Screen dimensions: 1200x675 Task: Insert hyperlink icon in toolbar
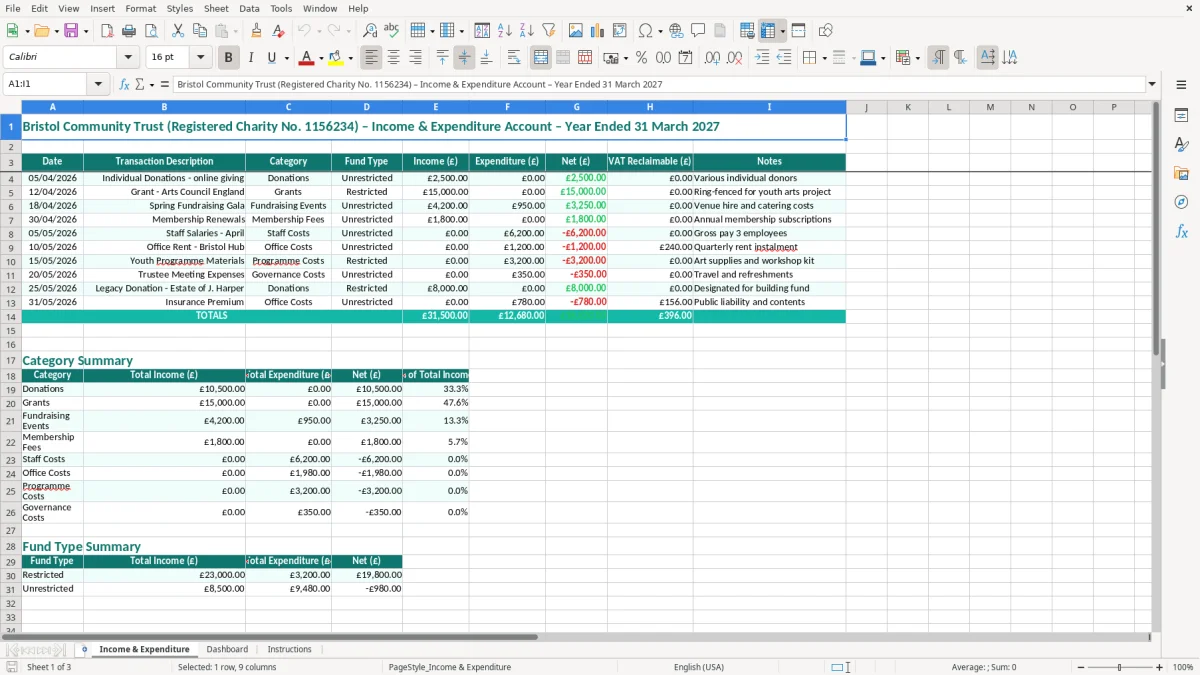pos(676,31)
